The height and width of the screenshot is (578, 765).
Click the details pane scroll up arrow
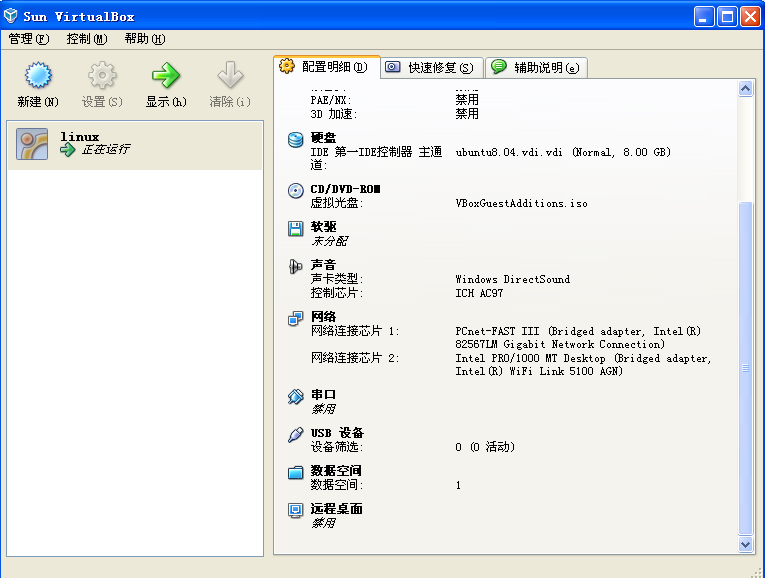[x=745, y=89]
